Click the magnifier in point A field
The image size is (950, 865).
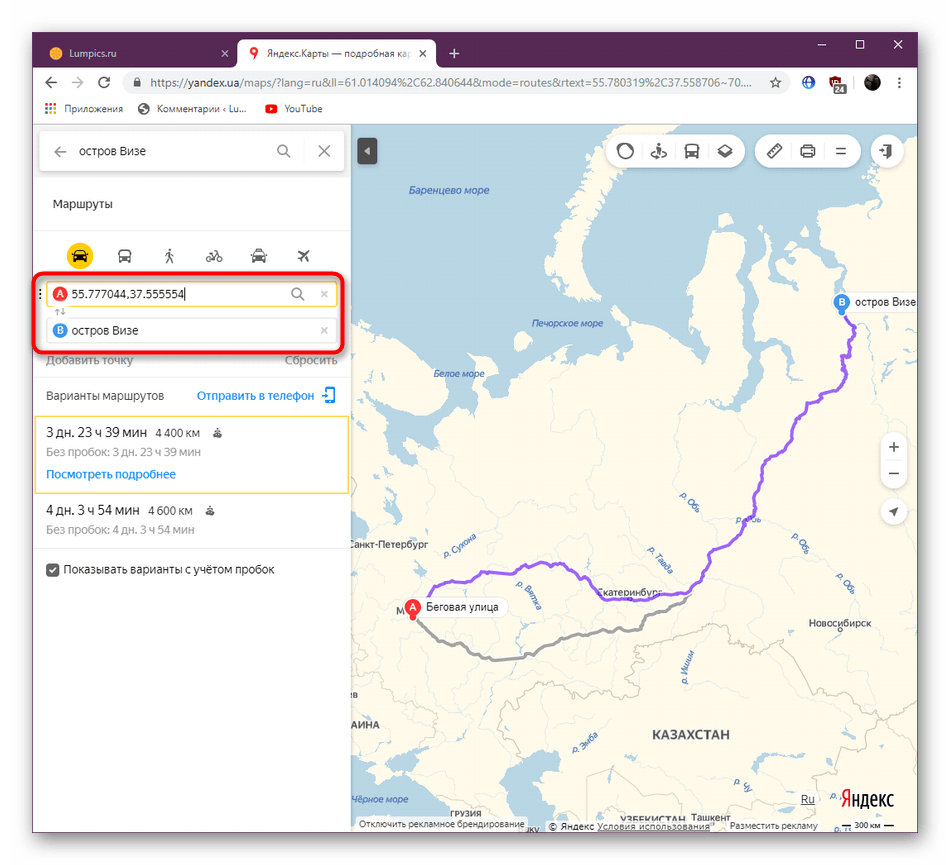tap(297, 294)
